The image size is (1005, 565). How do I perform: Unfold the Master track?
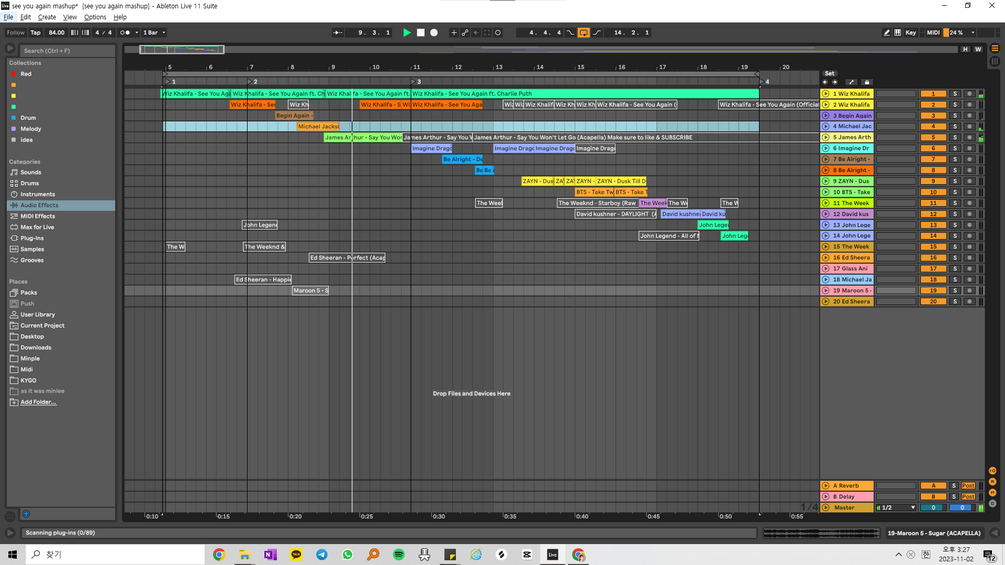[x=826, y=507]
